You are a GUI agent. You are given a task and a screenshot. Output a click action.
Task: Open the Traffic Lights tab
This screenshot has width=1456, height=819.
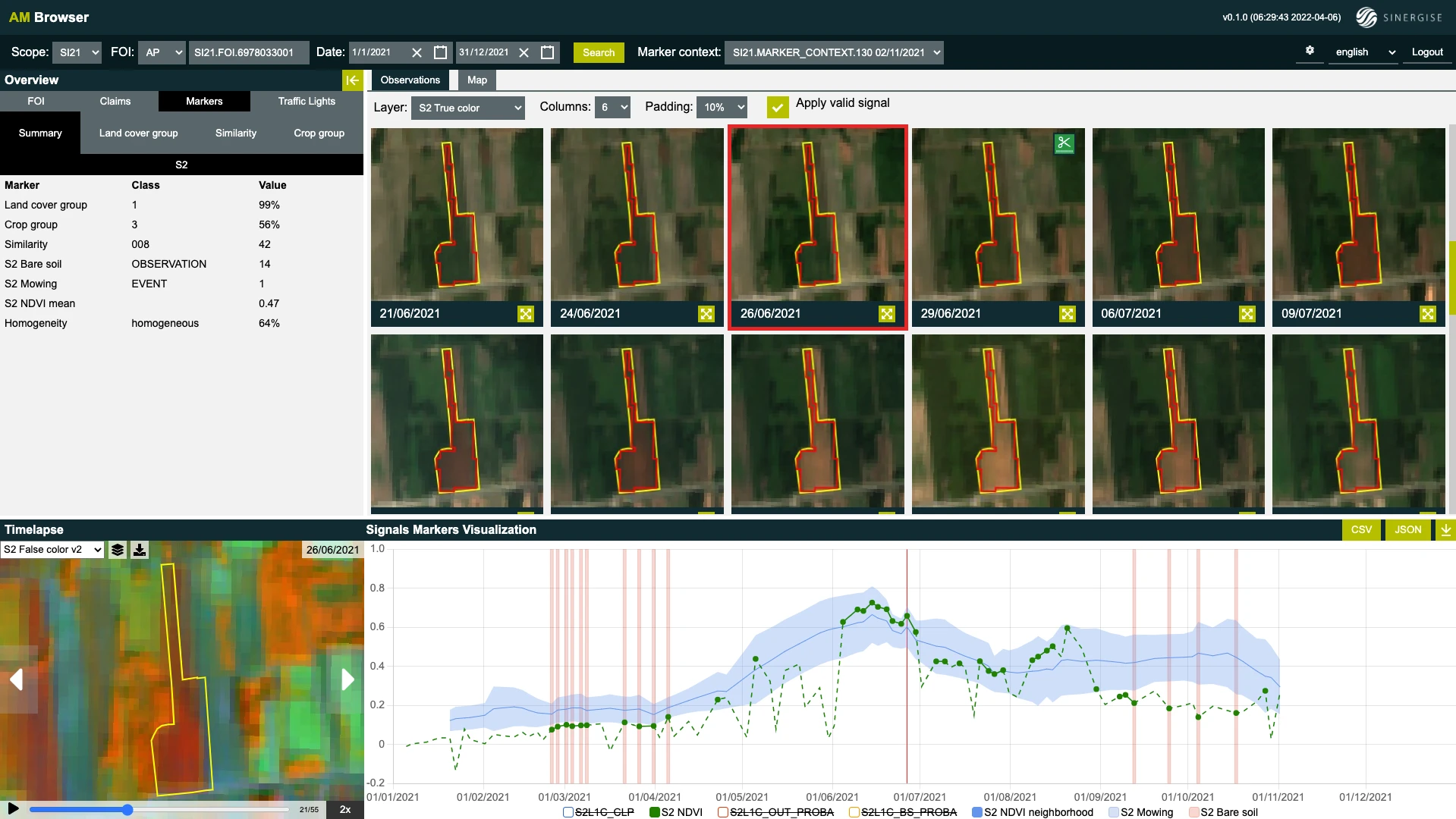(x=306, y=101)
